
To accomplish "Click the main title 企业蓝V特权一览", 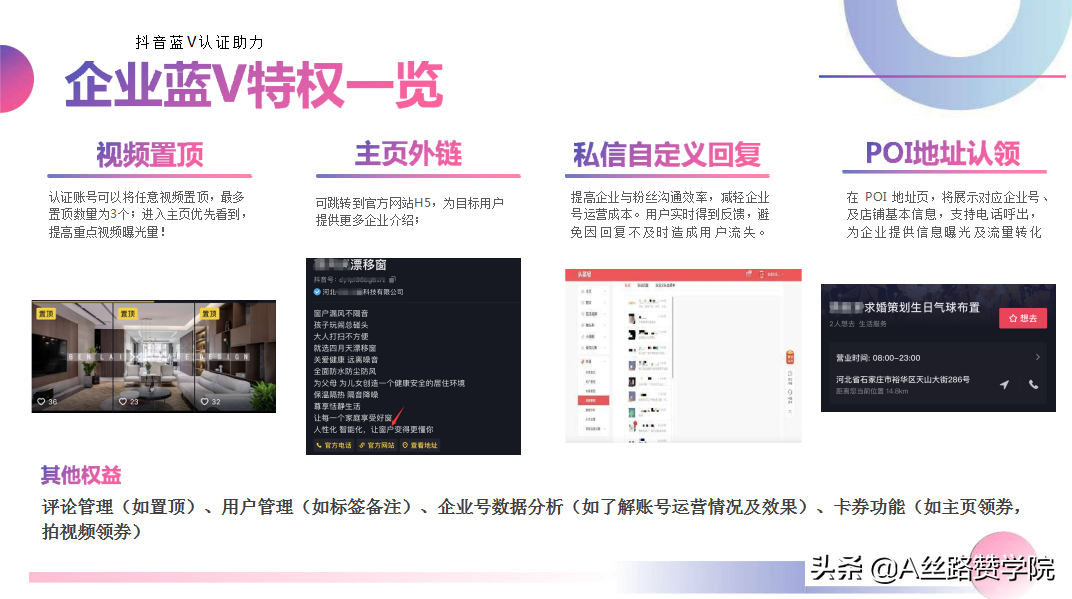I will [254, 85].
